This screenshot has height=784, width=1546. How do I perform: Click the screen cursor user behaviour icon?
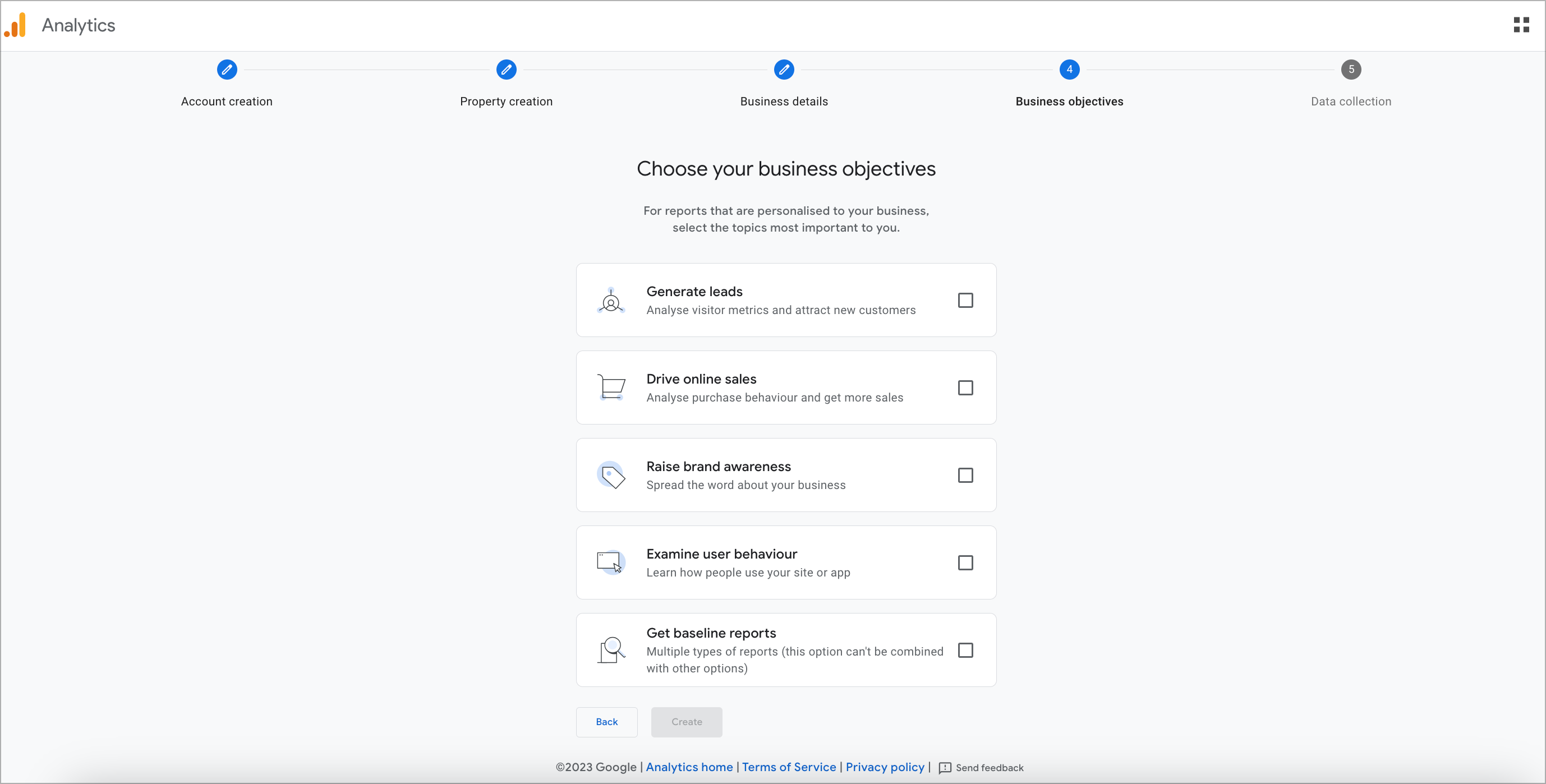tap(611, 562)
